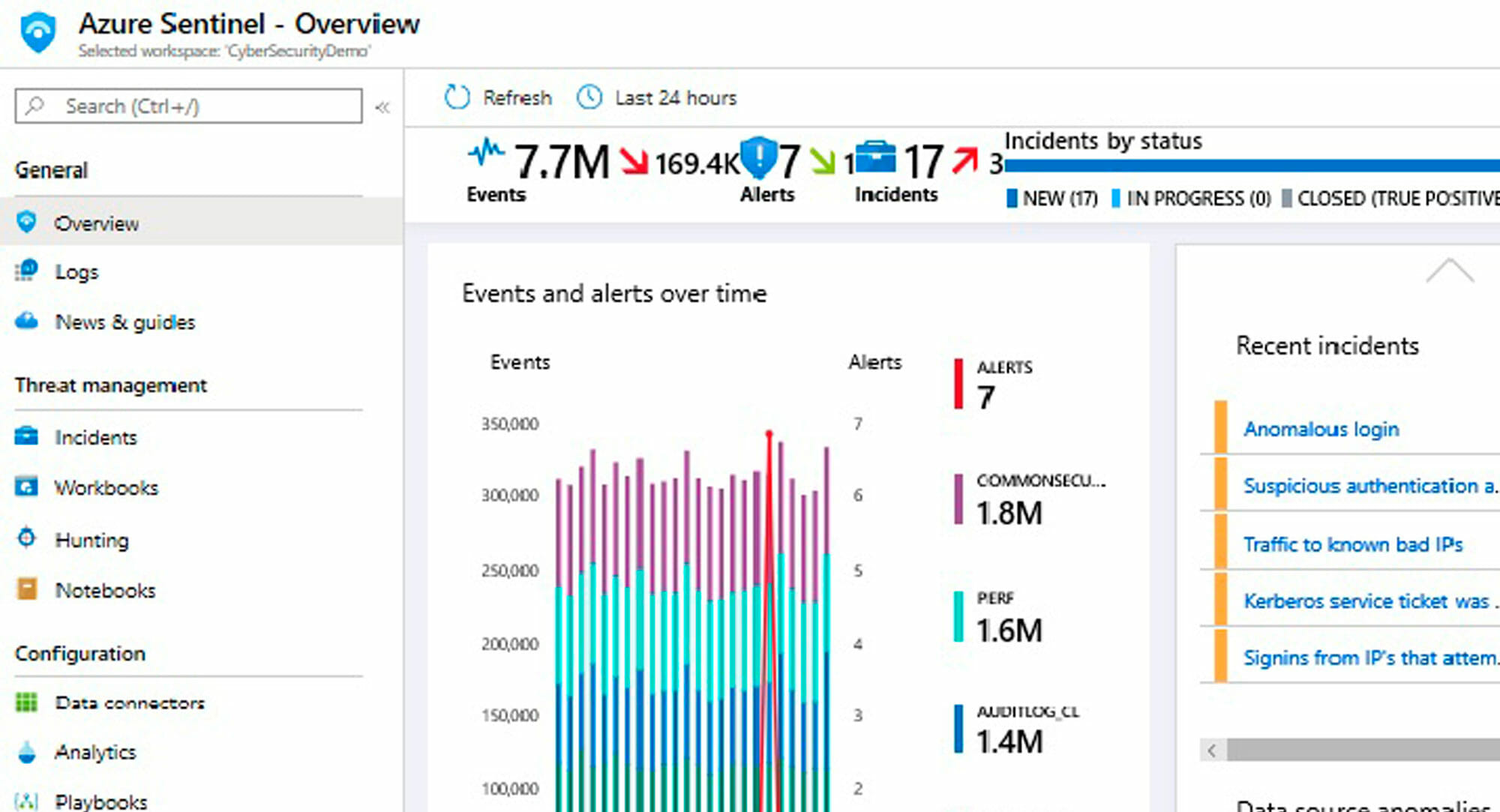Open the Notebooks icon in the sidebar
The image size is (1500, 812).
27,589
